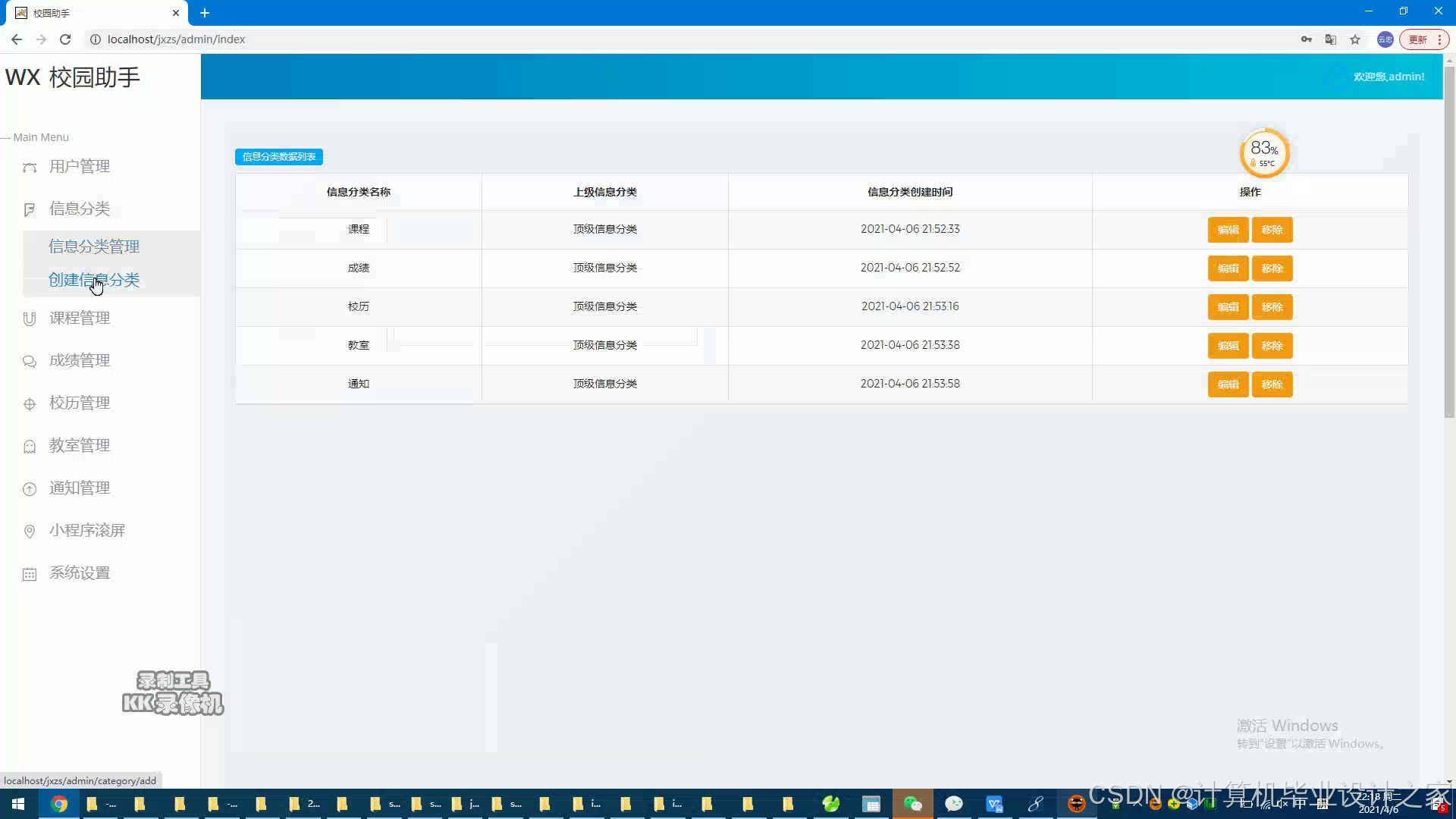Open 信息分类管理 submenu item
This screenshot has width=1456, height=819.
tap(94, 247)
